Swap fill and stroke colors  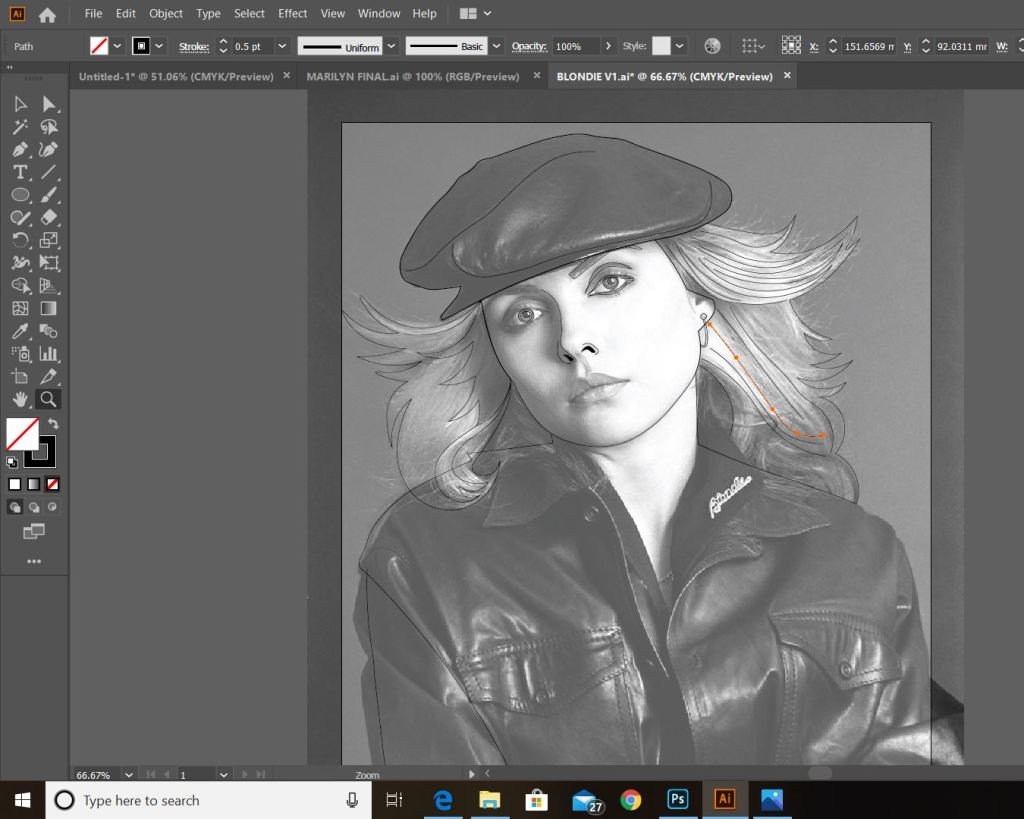54,425
